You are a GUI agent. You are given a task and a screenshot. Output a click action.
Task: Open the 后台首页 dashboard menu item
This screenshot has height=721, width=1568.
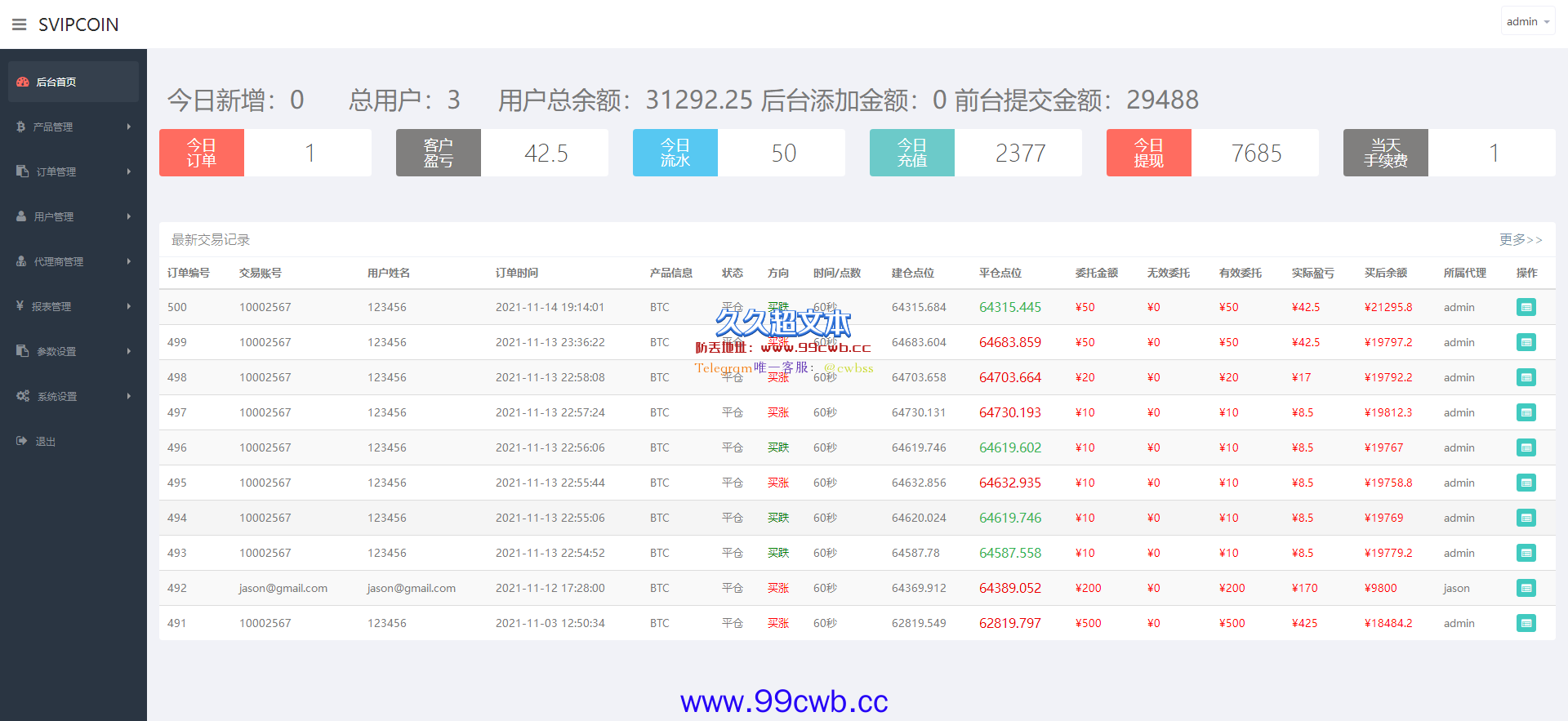tap(73, 82)
